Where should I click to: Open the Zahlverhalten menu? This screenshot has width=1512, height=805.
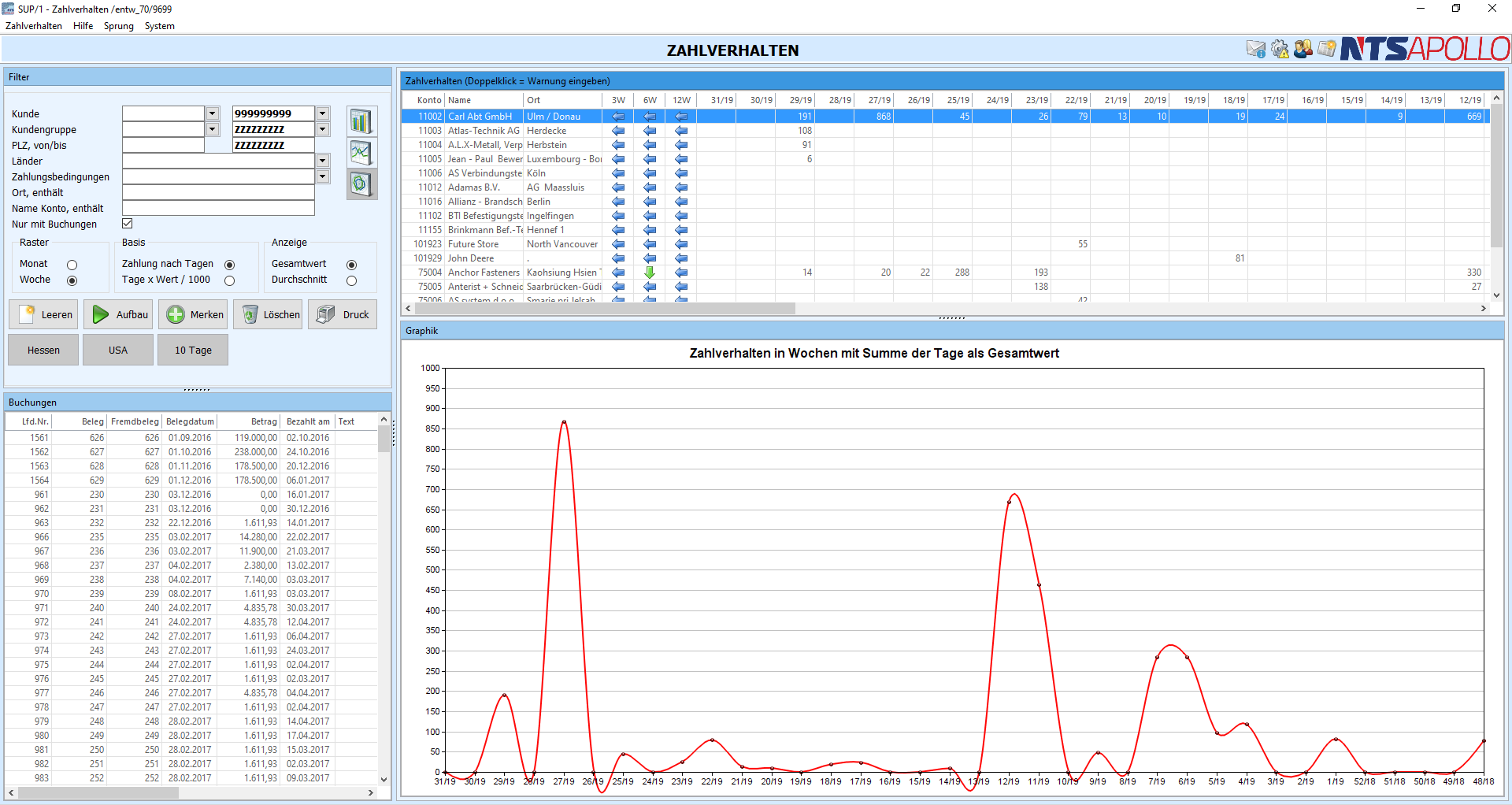34,26
